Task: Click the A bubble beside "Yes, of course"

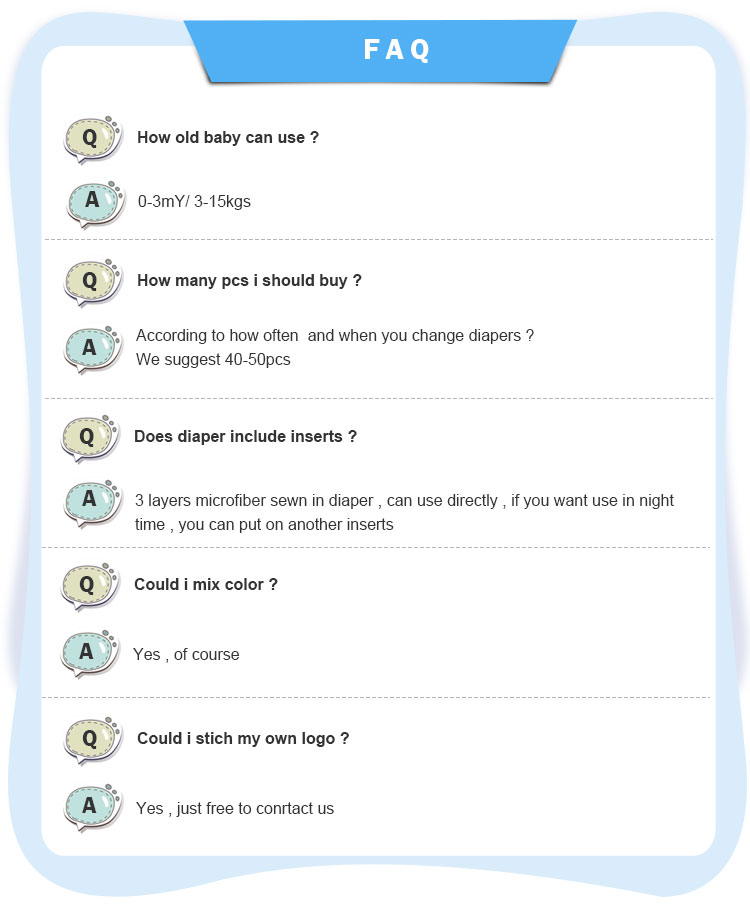Action: click(87, 652)
